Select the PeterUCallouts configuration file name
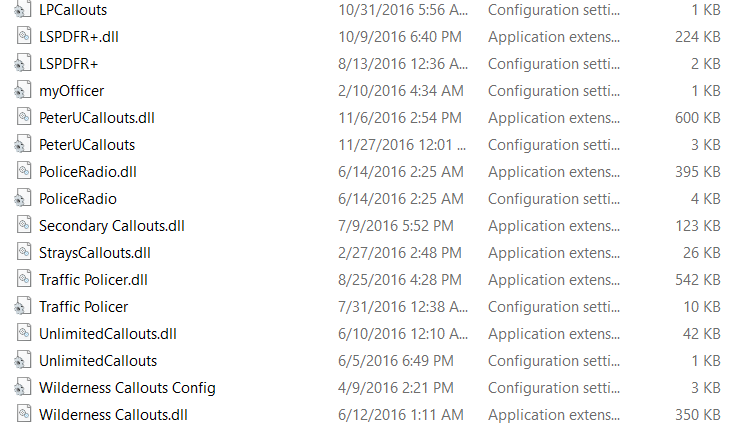746x441 pixels. point(87,144)
